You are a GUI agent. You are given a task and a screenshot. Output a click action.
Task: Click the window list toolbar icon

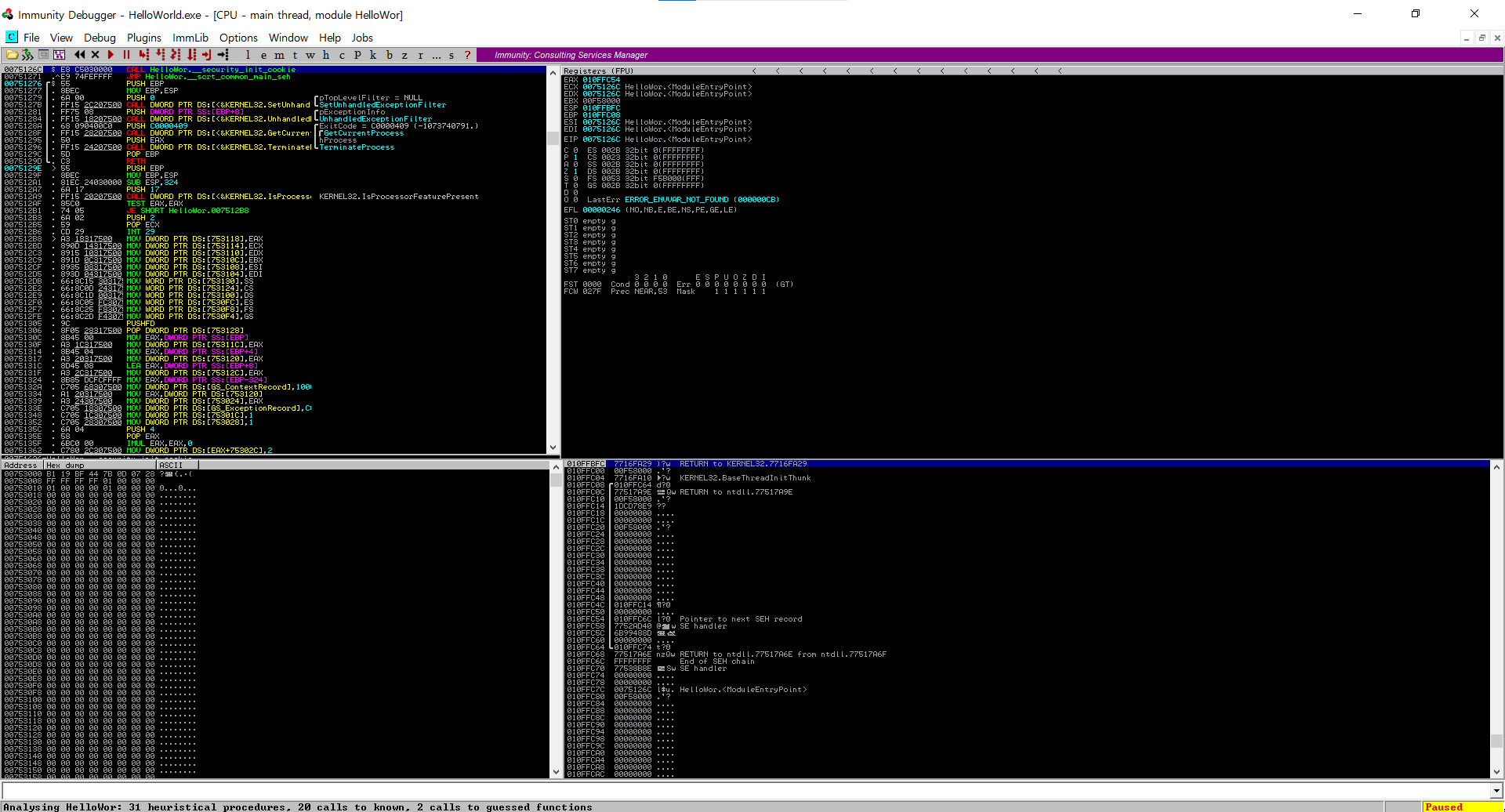[44, 55]
